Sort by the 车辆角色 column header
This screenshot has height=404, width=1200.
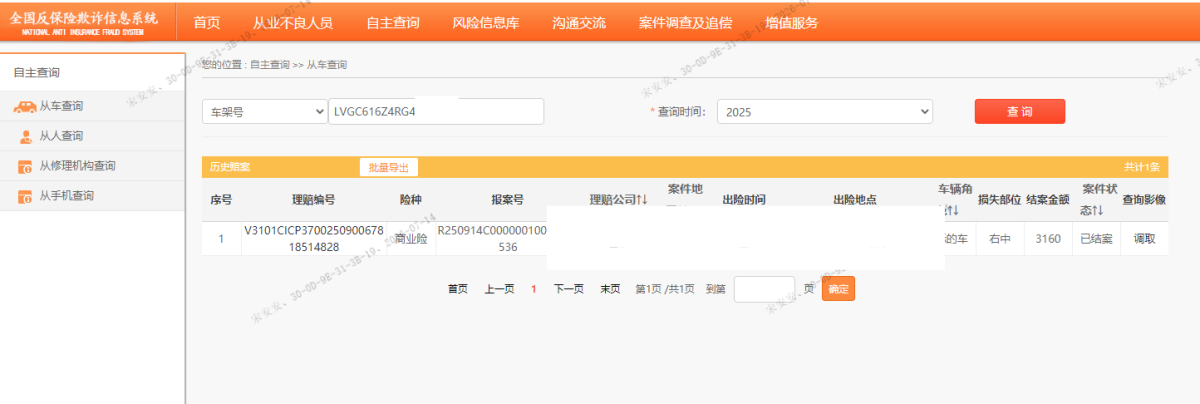point(955,199)
